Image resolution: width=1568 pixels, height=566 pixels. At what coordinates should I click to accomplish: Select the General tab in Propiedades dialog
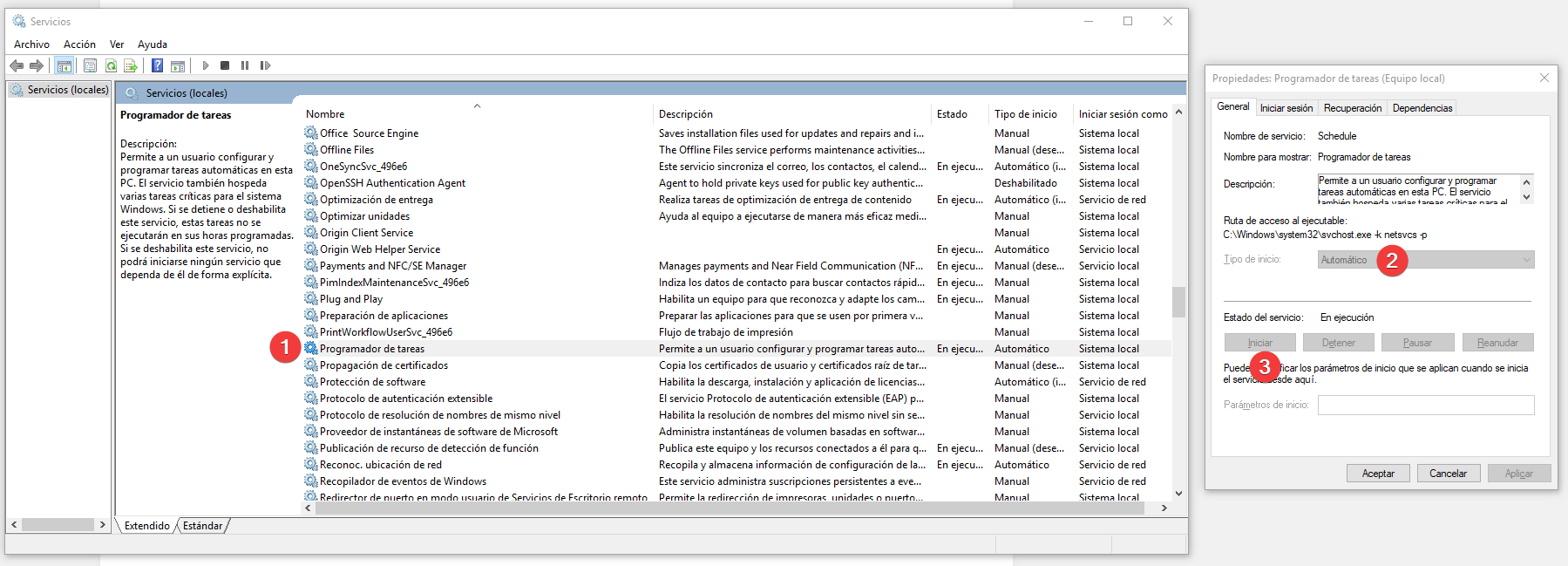[x=1232, y=106]
